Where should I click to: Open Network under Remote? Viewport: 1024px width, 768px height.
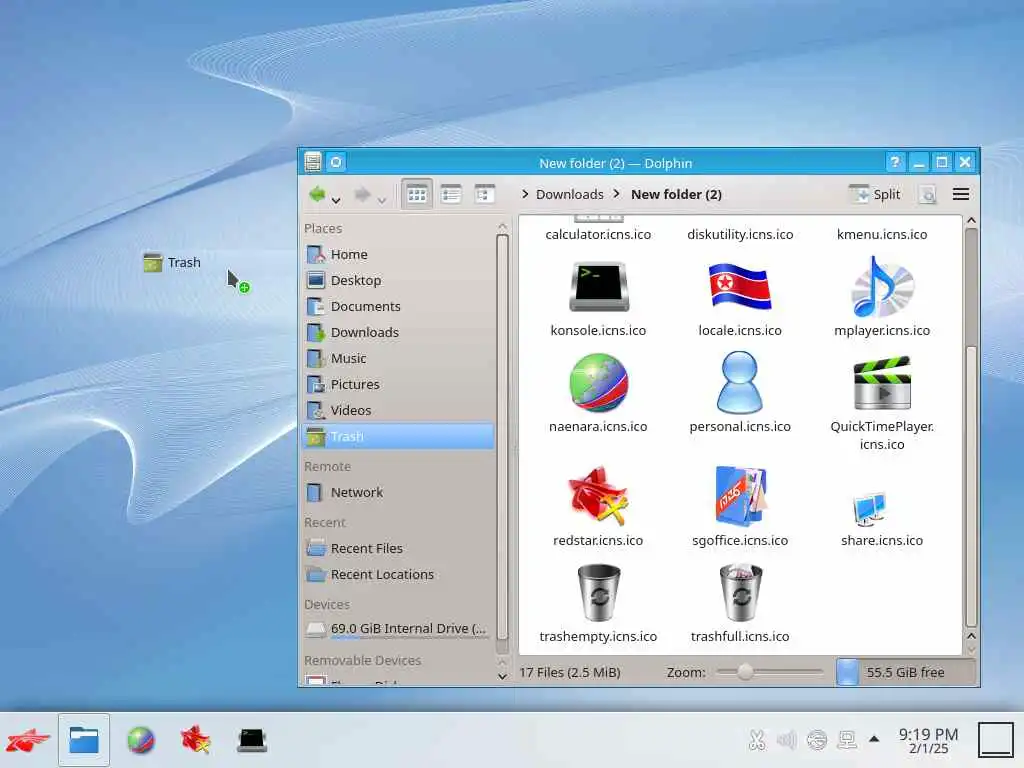coord(399,492)
